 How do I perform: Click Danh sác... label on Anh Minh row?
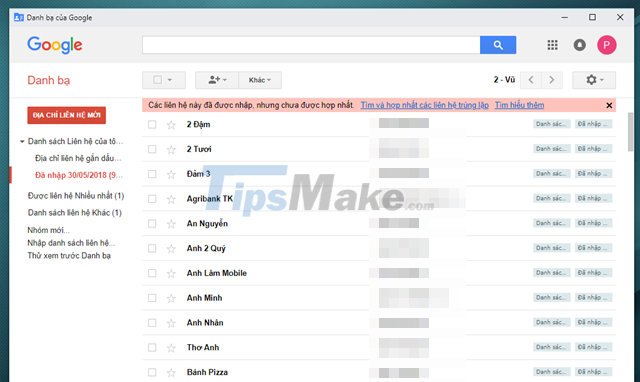(551, 298)
